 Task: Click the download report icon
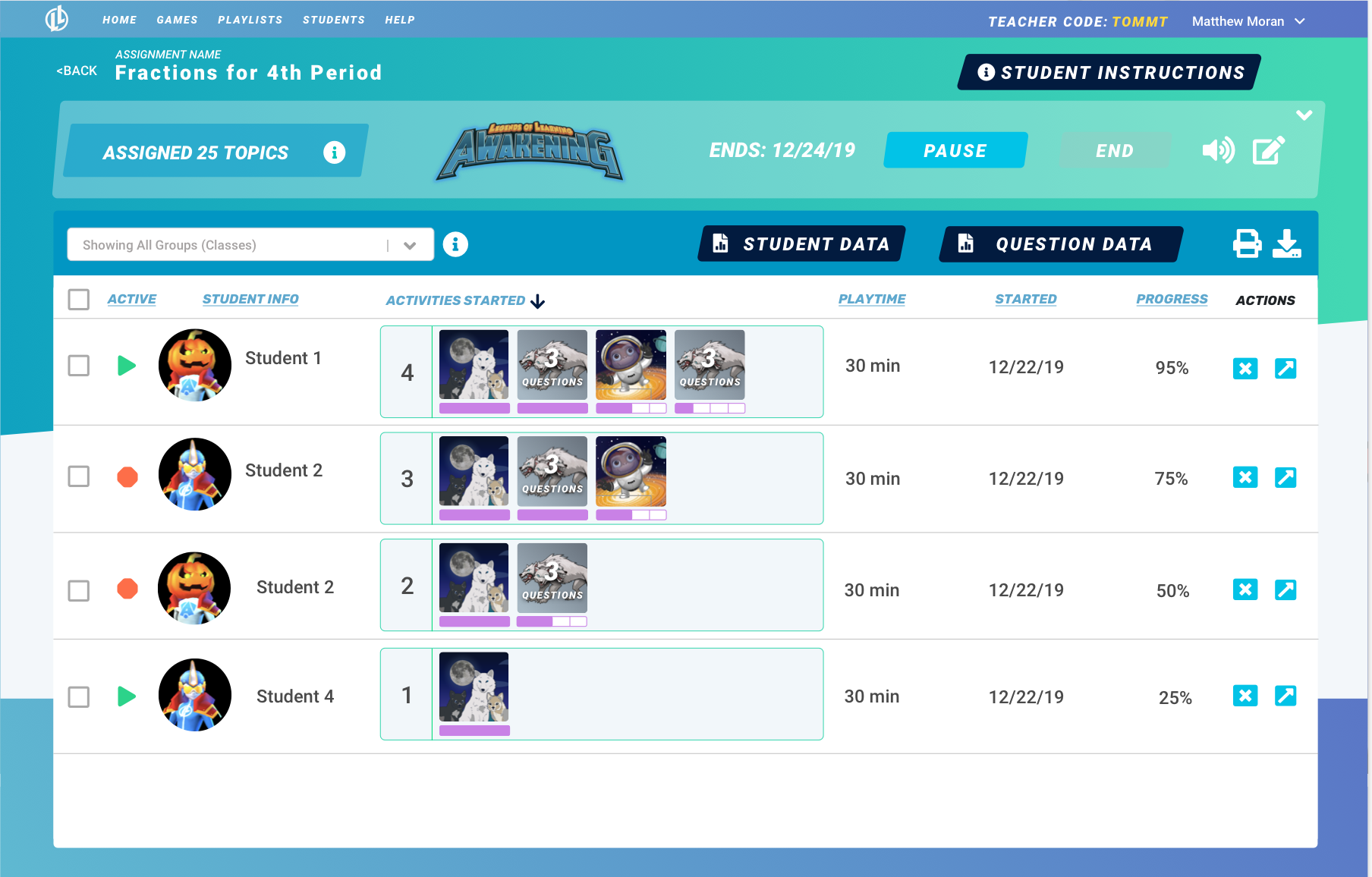pyautogui.click(x=1288, y=245)
